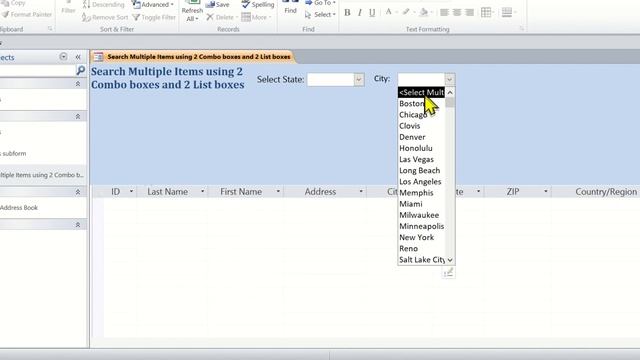Click the Spelling button
The height and width of the screenshot is (360, 640).
pyautogui.click(x=258, y=4)
